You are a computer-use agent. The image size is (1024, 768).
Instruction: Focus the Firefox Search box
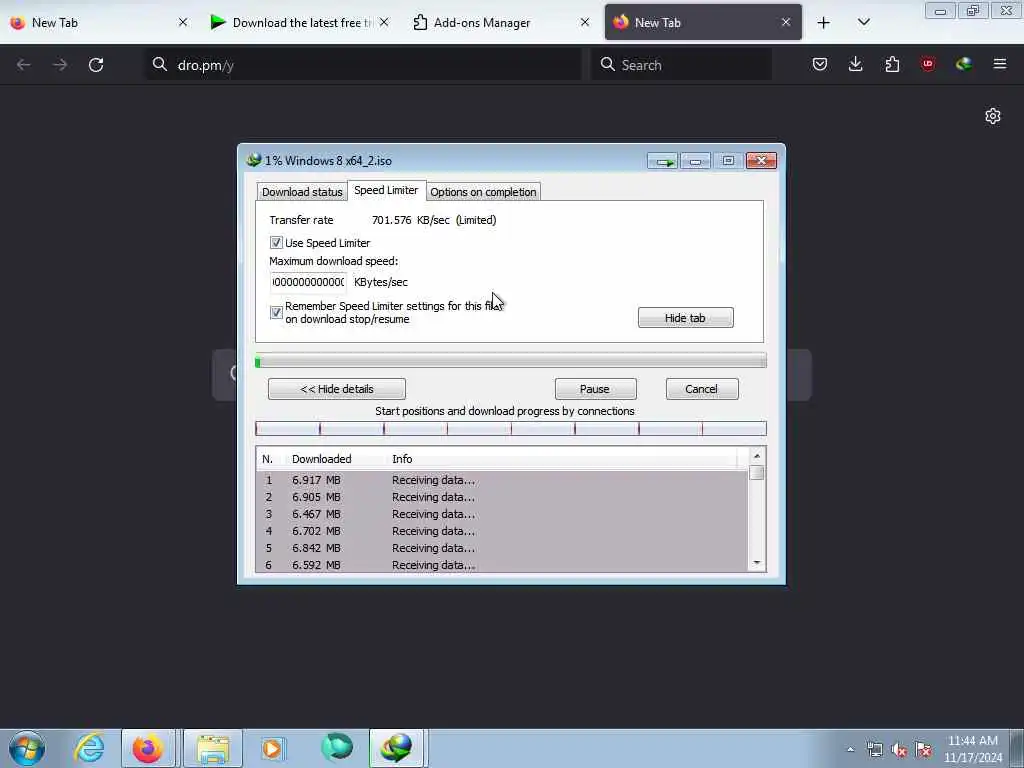[x=682, y=65]
